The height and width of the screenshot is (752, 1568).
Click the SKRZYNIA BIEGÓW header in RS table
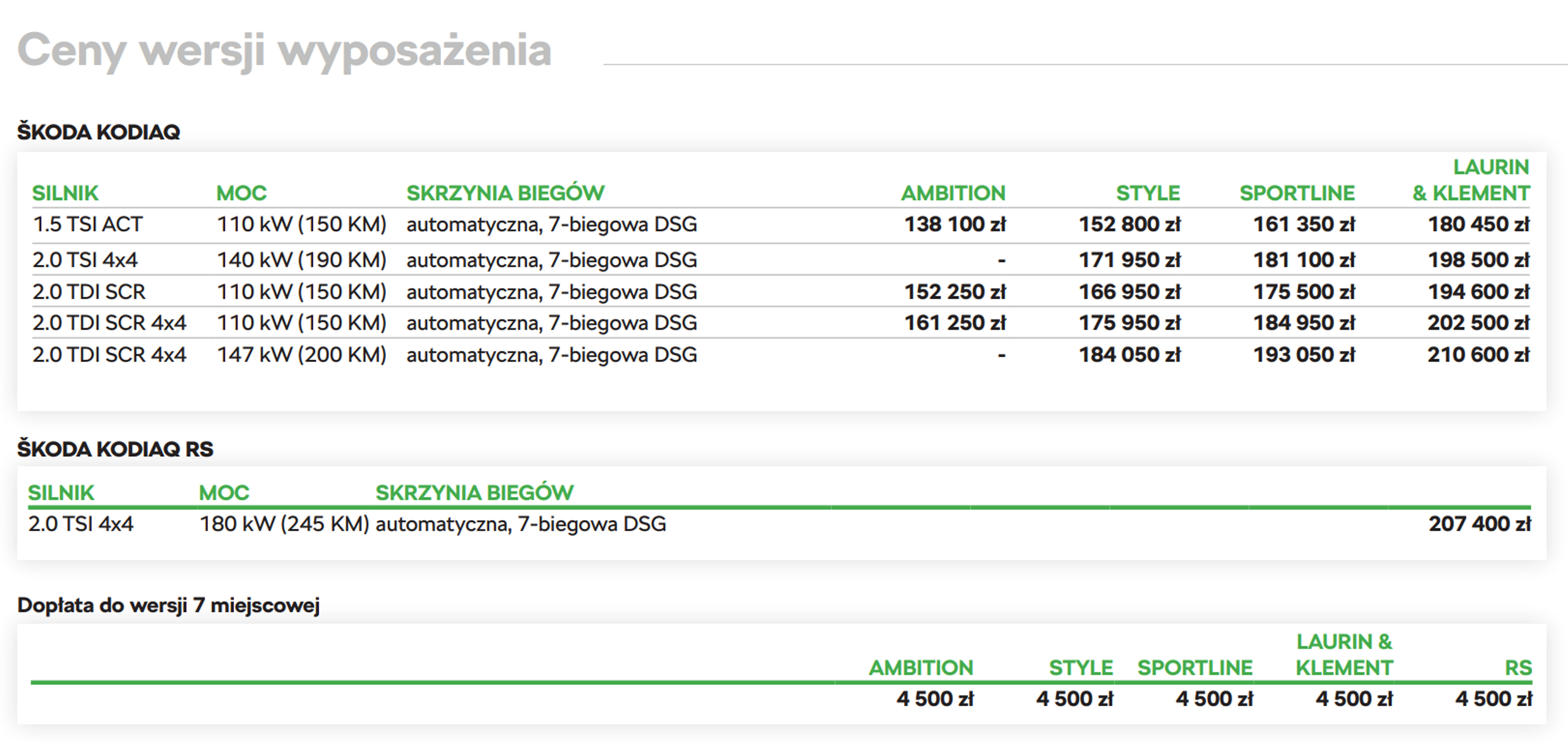point(474,493)
